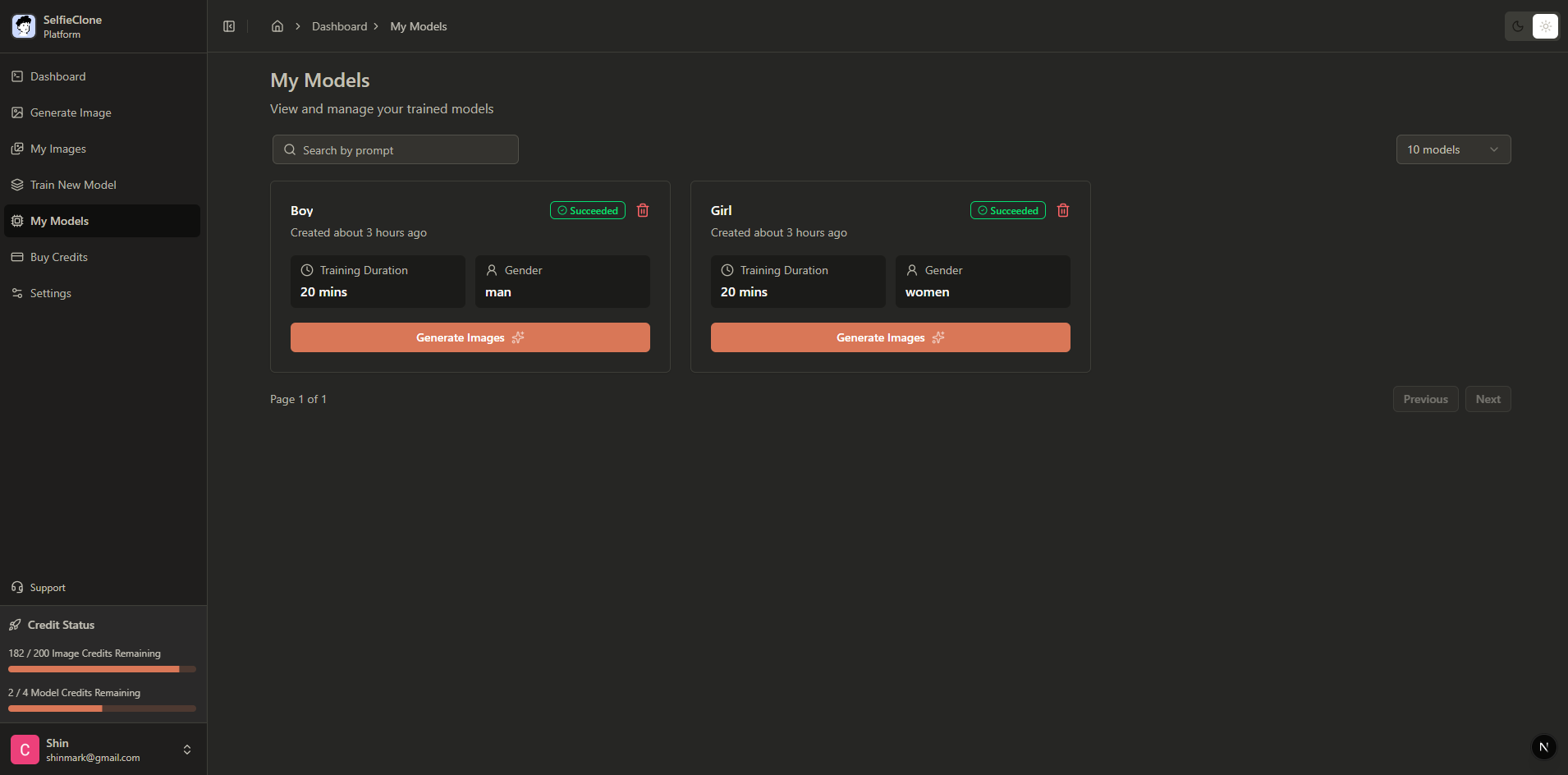Screen dimensions: 1568x775
Task: Select Dashboard in the breadcrumb trail
Action: tap(339, 25)
